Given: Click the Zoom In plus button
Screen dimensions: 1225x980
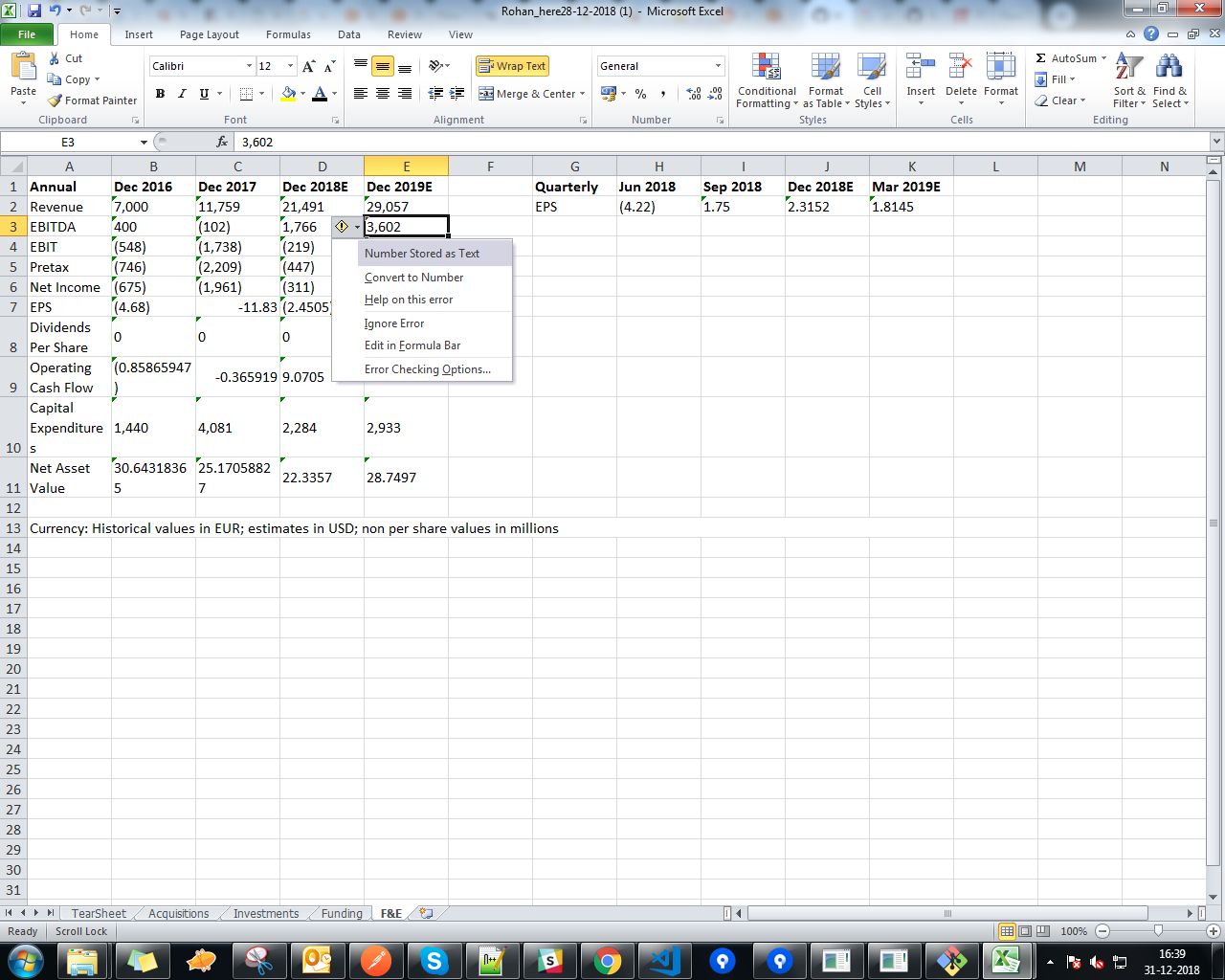Looking at the screenshot, I should (x=1214, y=930).
